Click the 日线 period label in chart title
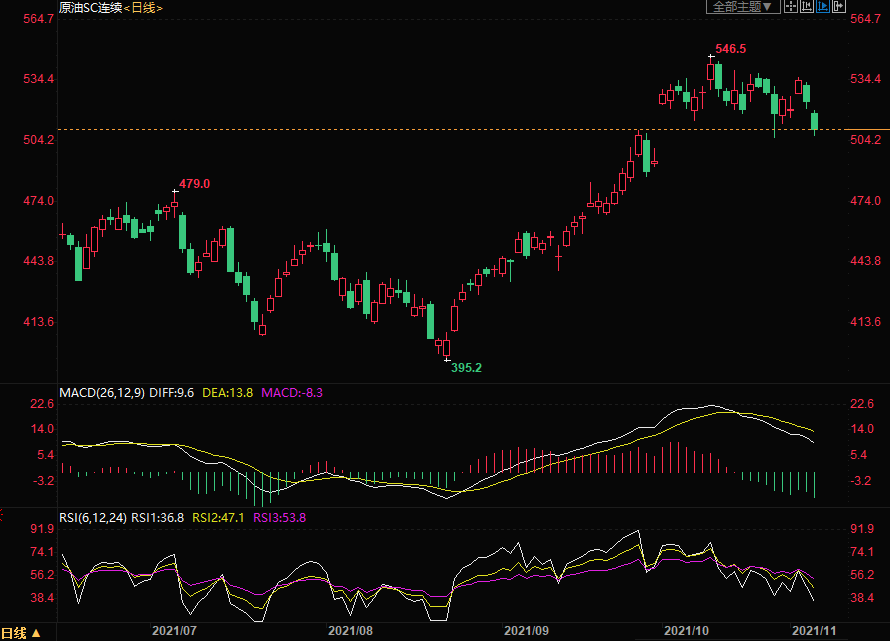This screenshot has width=890, height=641. pos(142,8)
